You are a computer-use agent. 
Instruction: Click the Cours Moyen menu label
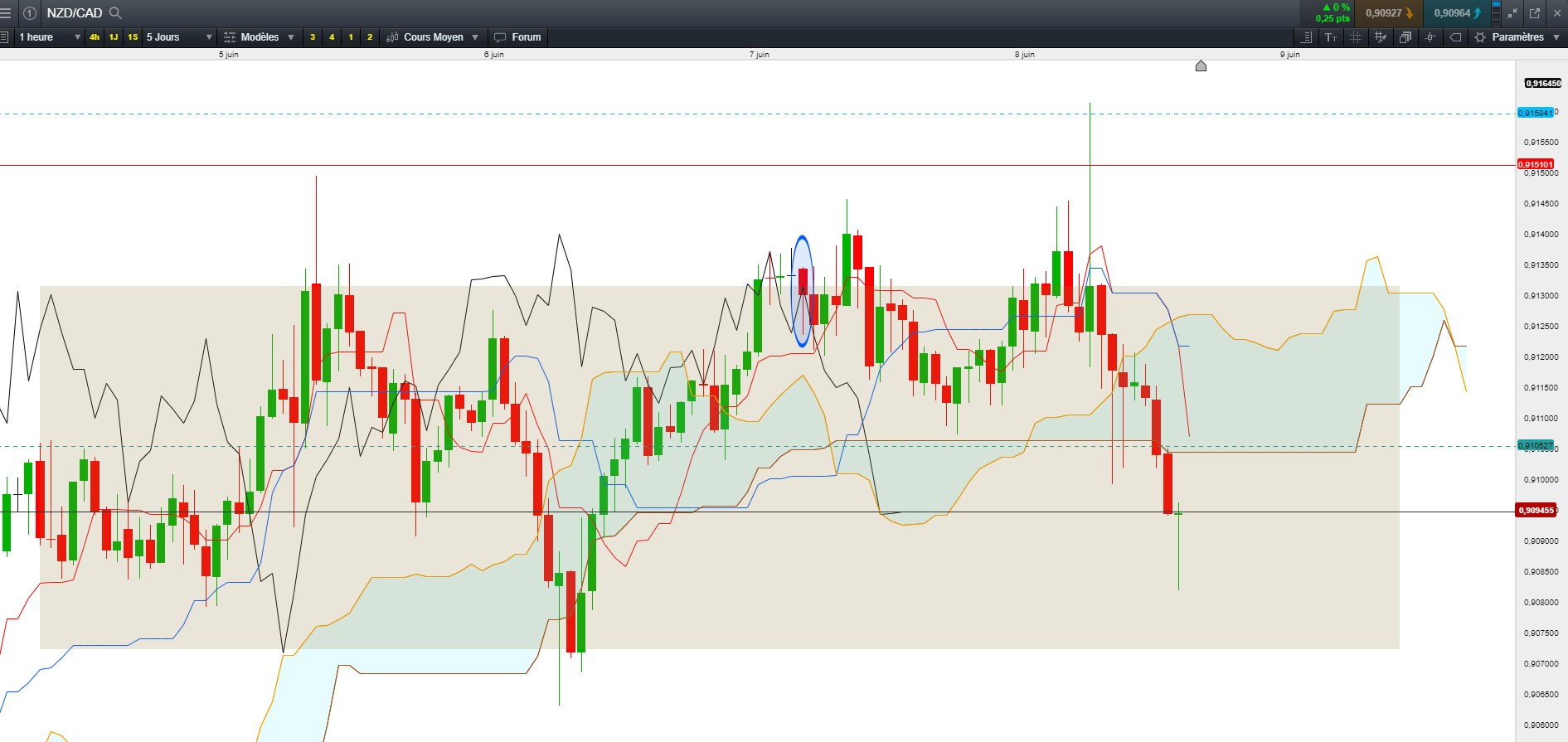pos(434,37)
